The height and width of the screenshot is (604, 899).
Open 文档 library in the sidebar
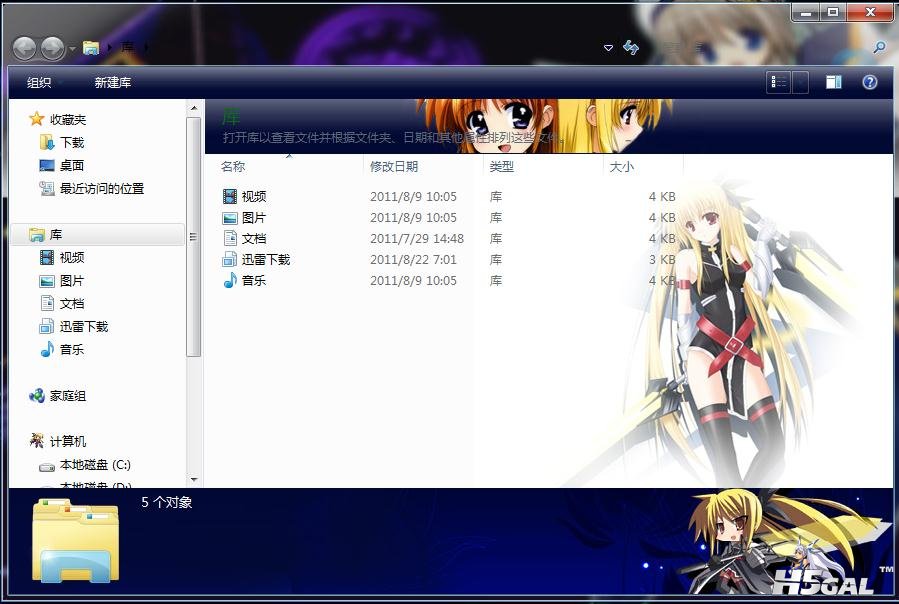click(72, 303)
